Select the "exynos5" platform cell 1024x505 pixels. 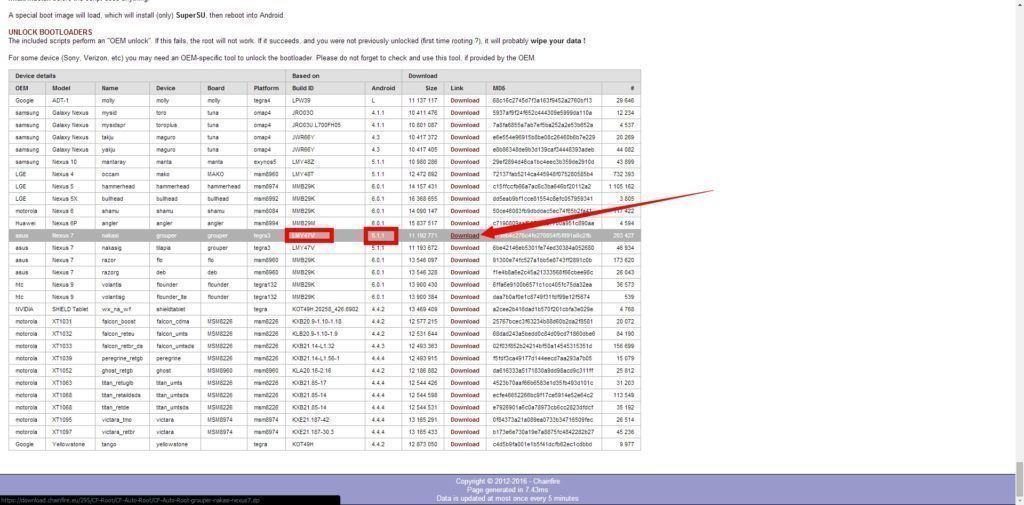coord(265,161)
